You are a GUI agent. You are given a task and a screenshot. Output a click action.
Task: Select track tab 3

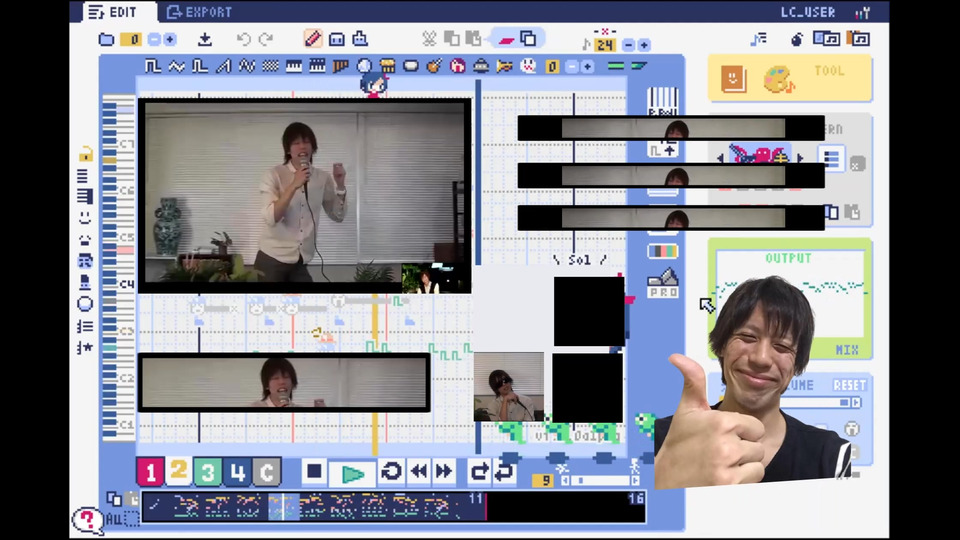click(208, 472)
